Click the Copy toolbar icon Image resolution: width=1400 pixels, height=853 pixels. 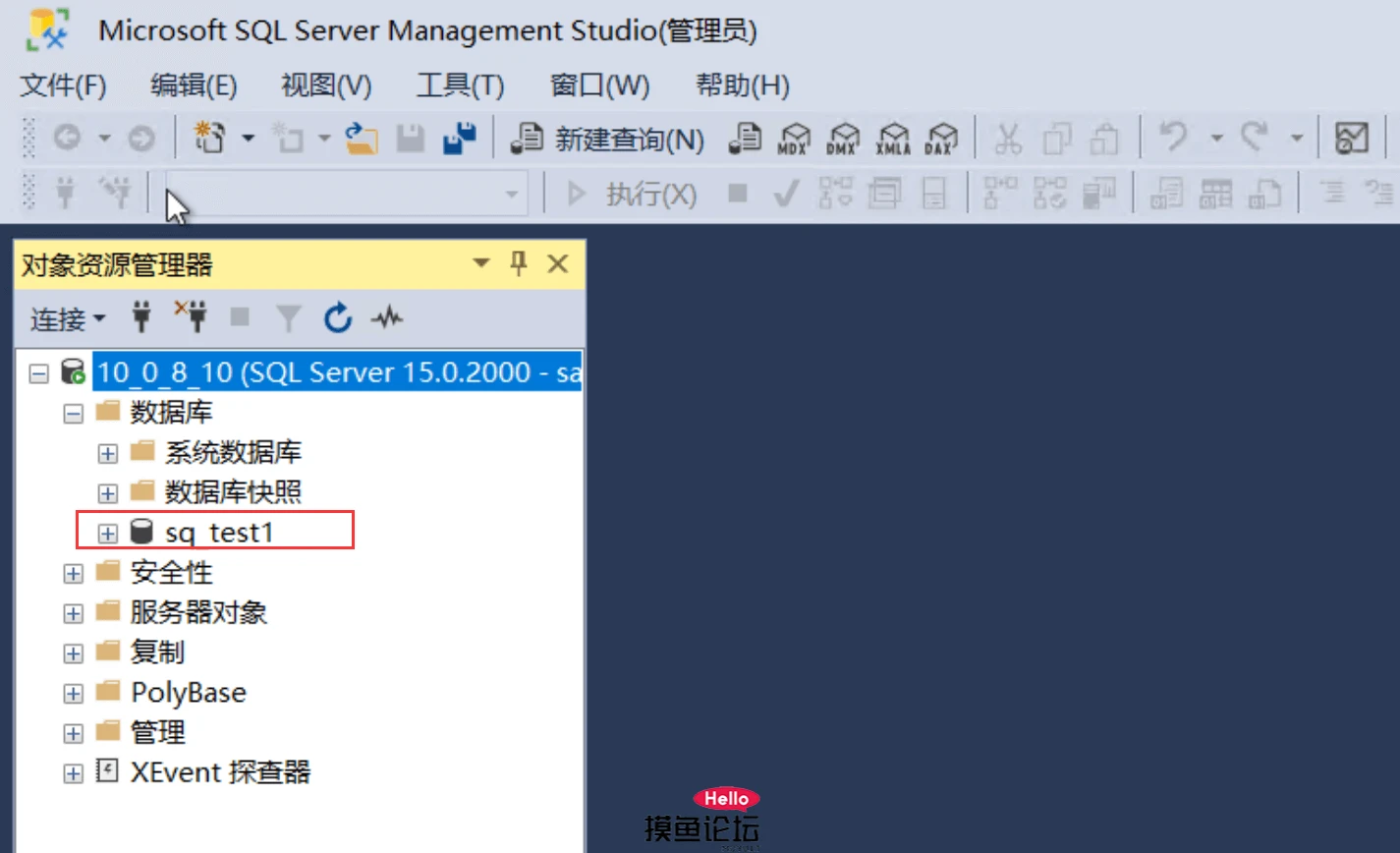1057,139
